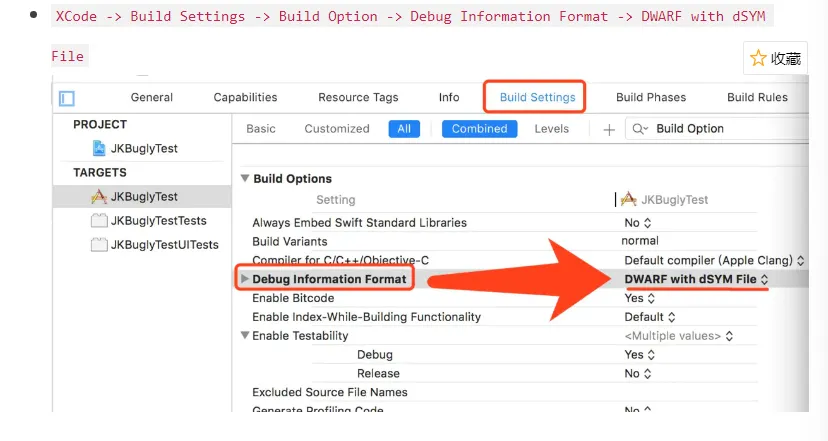Select the Always Embed Swift Standard Libraries label
The image size is (828, 441).
pyautogui.click(x=359, y=222)
